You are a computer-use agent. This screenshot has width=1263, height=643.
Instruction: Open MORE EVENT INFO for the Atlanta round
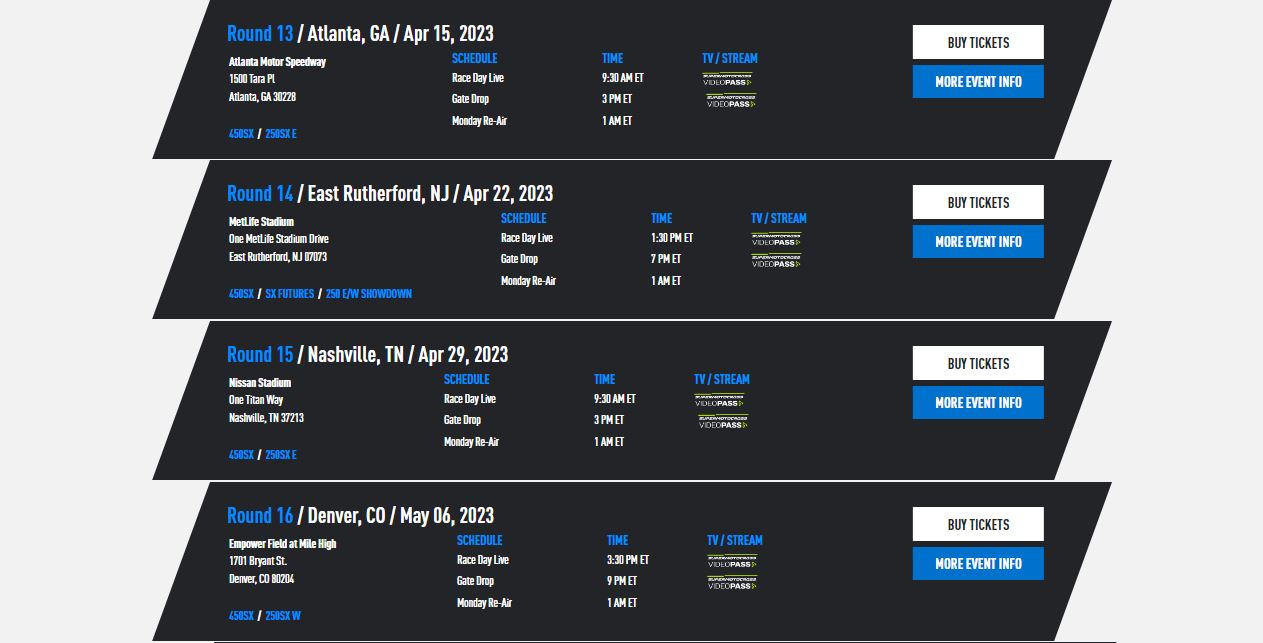point(977,81)
